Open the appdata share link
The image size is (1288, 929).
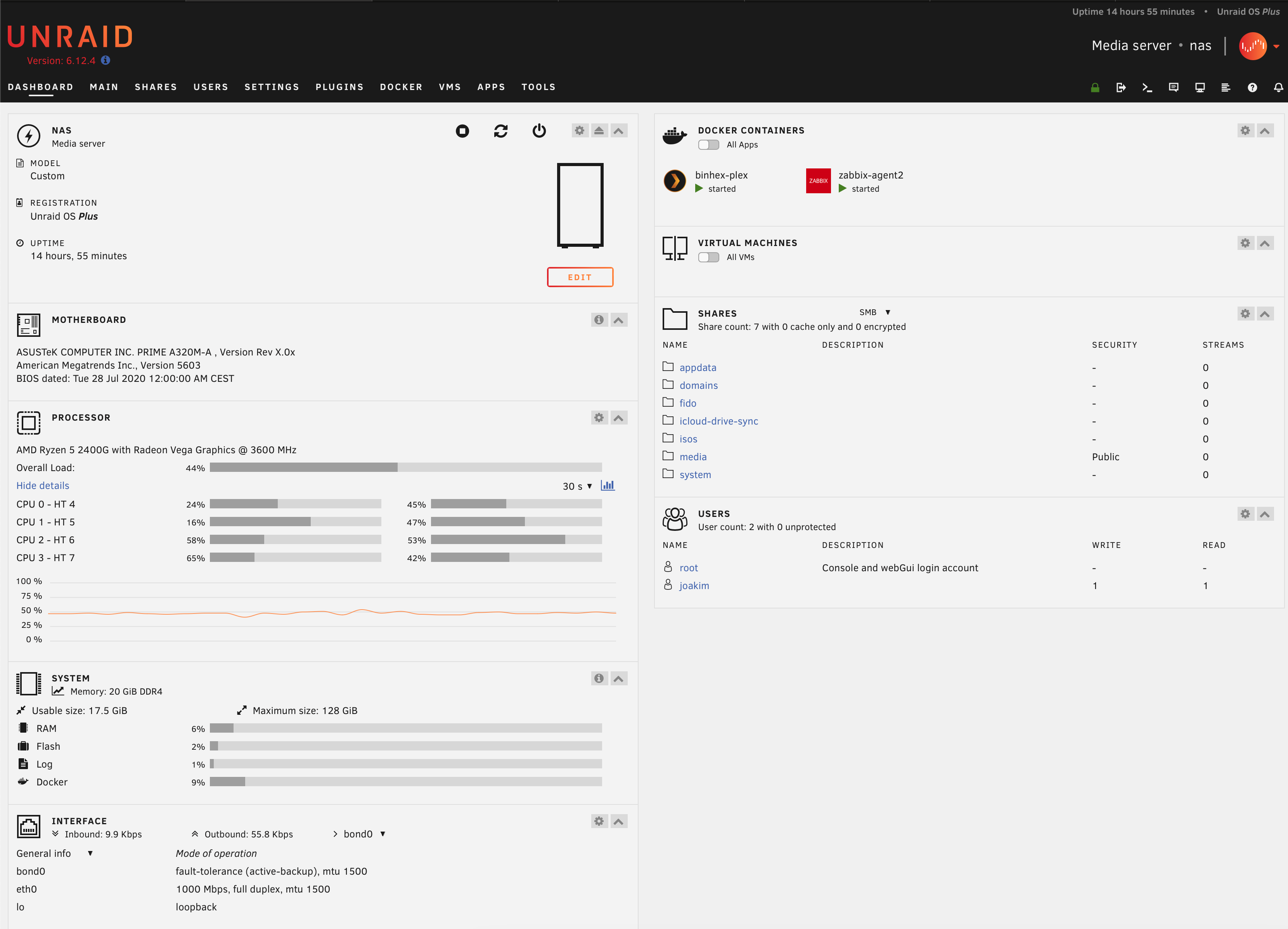[698, 367]
